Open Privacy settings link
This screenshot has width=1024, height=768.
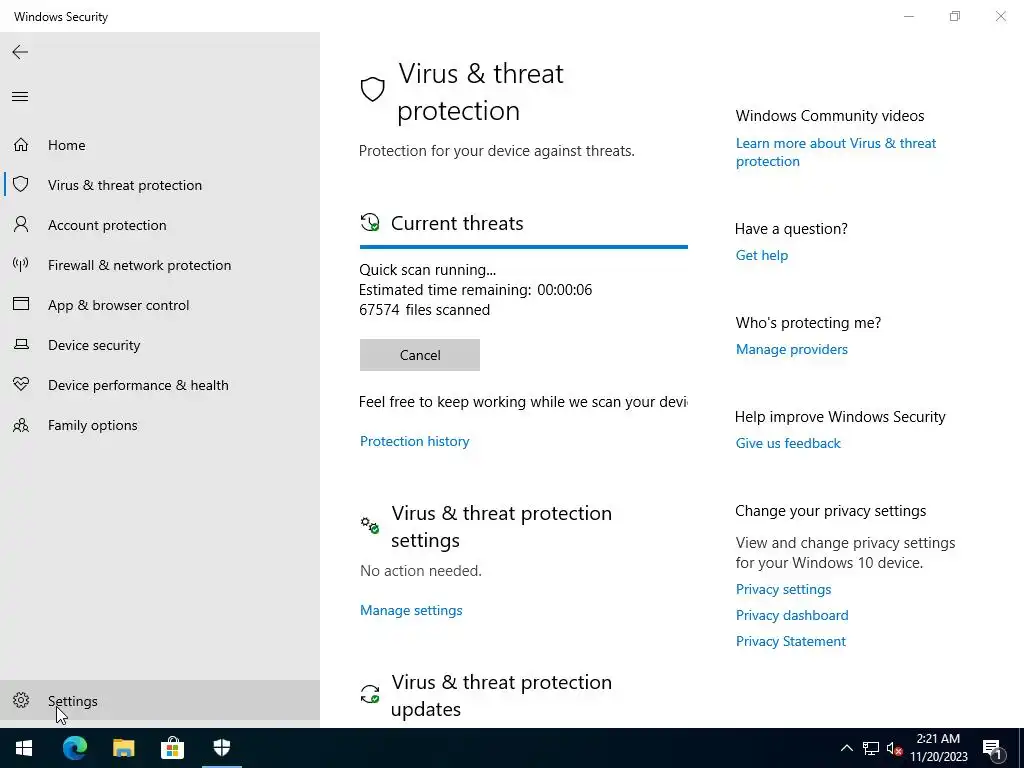[x=784, y=589]
